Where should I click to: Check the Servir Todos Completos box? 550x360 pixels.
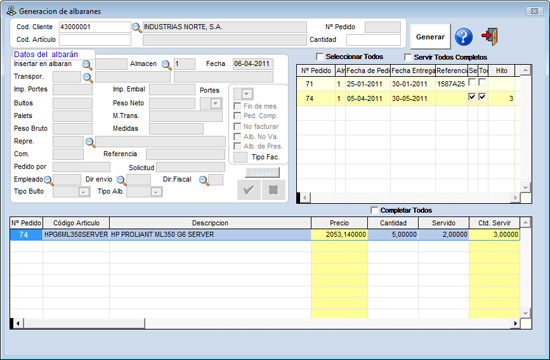click(x=408, y=57)
